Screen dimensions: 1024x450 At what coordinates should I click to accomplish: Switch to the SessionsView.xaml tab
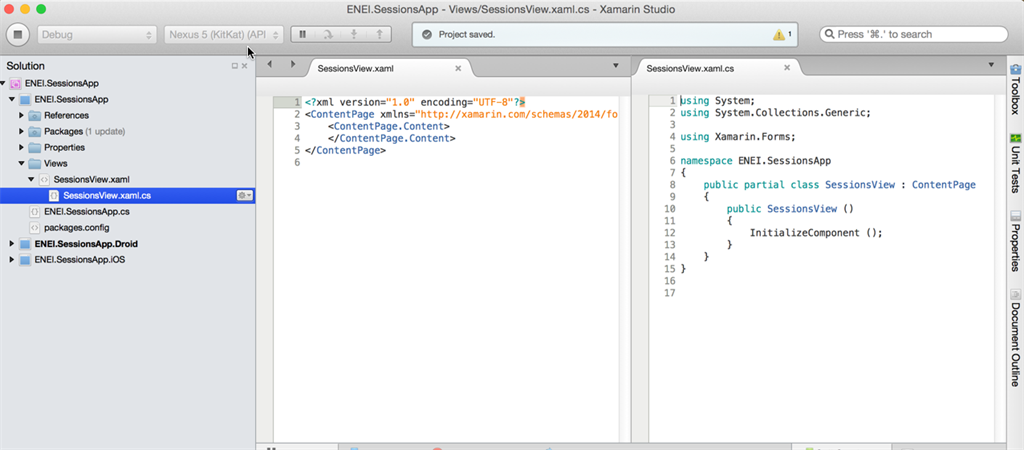(356, 68)
